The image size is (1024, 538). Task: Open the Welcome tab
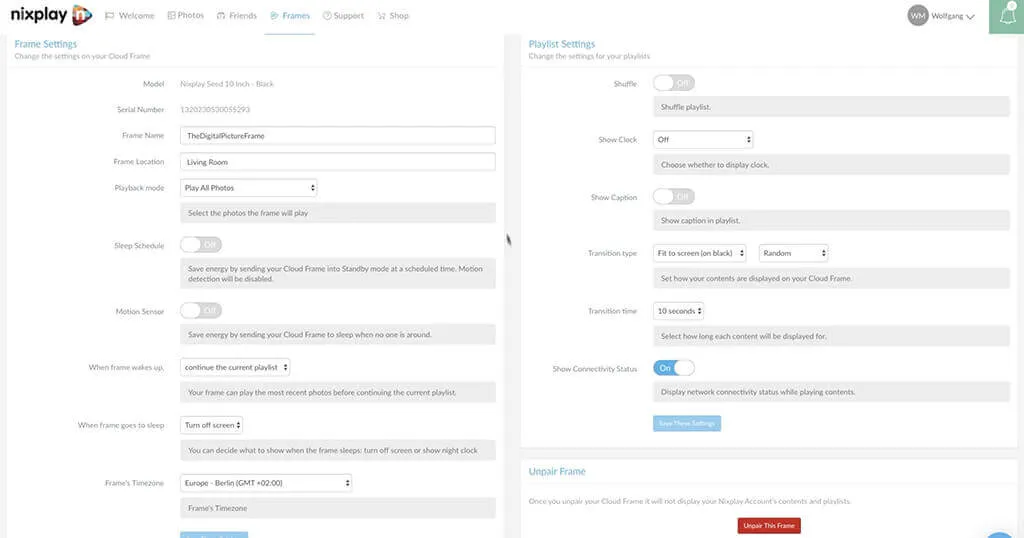(130, 16)
